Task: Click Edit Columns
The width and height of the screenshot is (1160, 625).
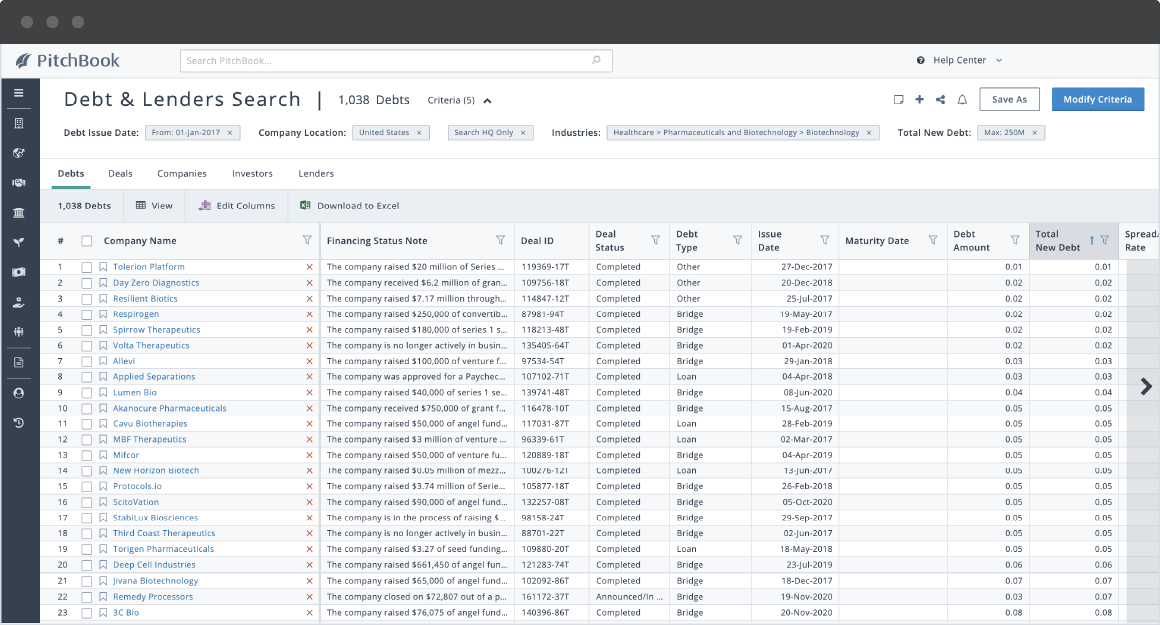Action: tap(237, 206)
